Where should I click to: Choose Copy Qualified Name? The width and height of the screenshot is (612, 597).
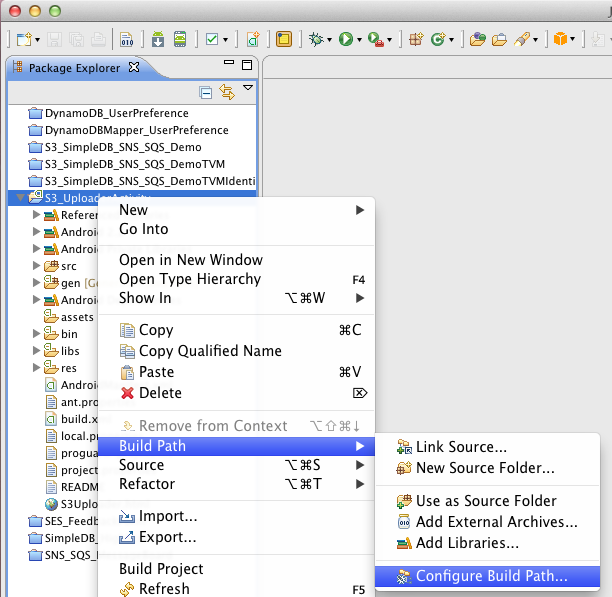click(236, 351)
